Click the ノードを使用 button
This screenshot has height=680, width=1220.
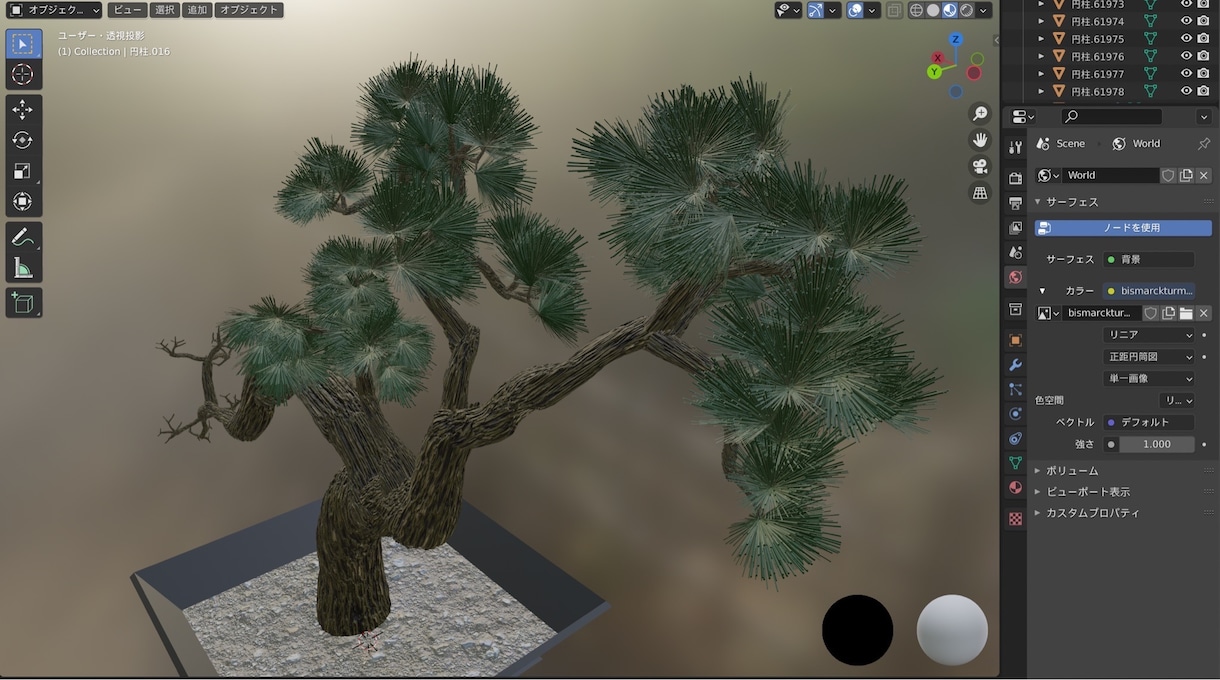pos(1123,228)
